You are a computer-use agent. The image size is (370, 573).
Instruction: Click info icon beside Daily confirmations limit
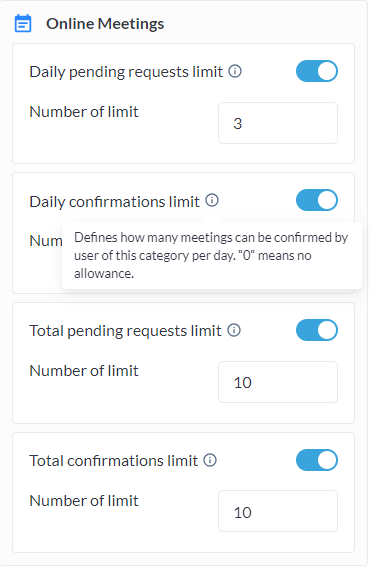click(x=212, y=200)
